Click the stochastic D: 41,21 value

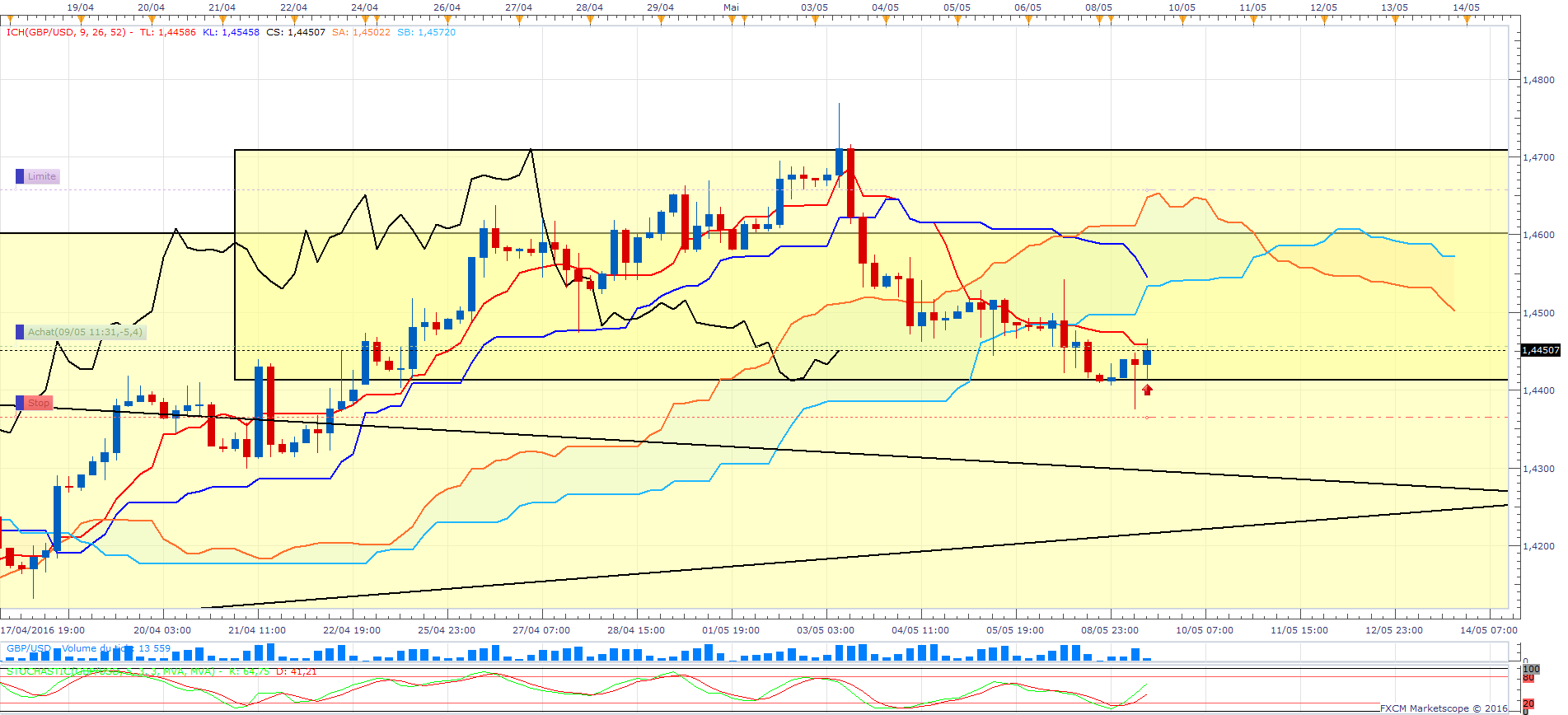(296, 671)
